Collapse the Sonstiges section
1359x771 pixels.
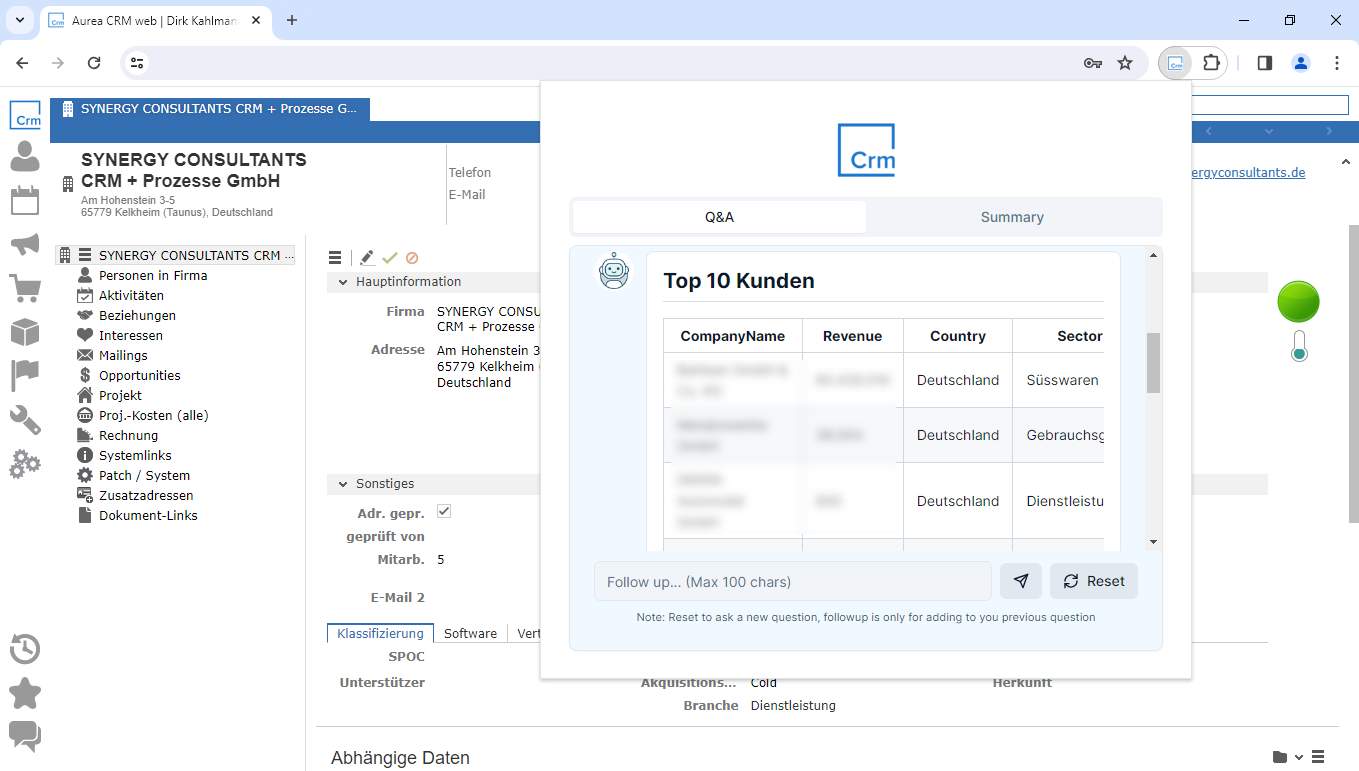pos(343,484)
